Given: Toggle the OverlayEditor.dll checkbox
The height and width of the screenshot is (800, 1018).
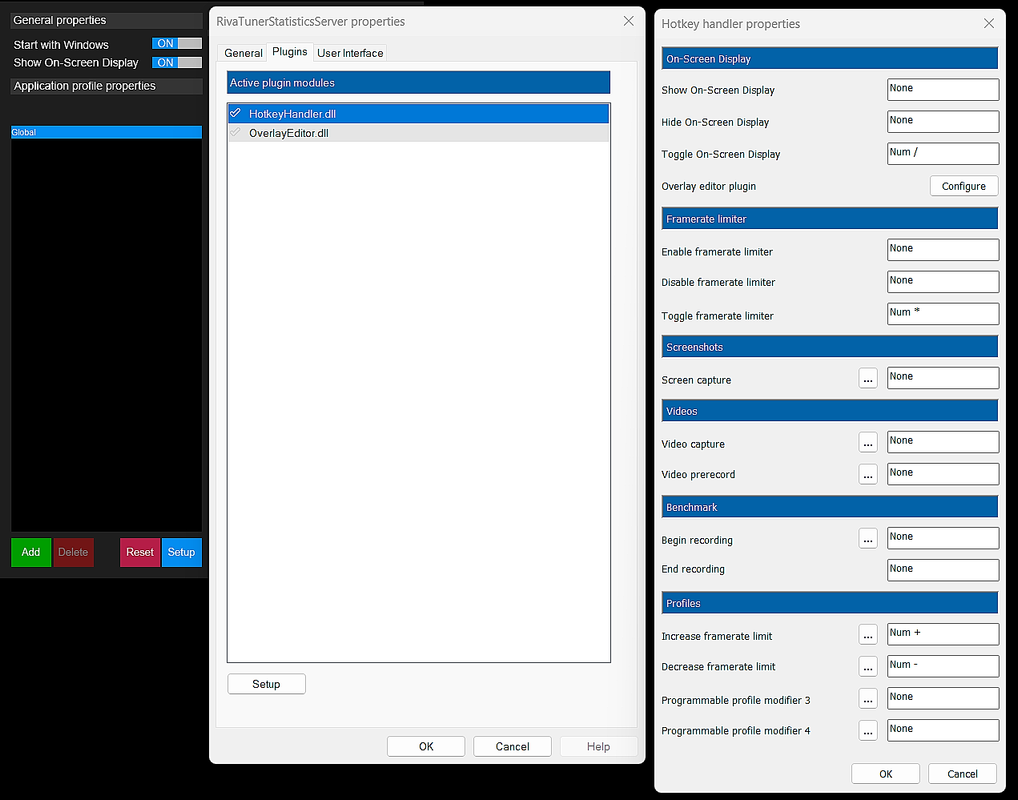Looking at the screenshot, I should pyautogui.click(x=236, y=132).
